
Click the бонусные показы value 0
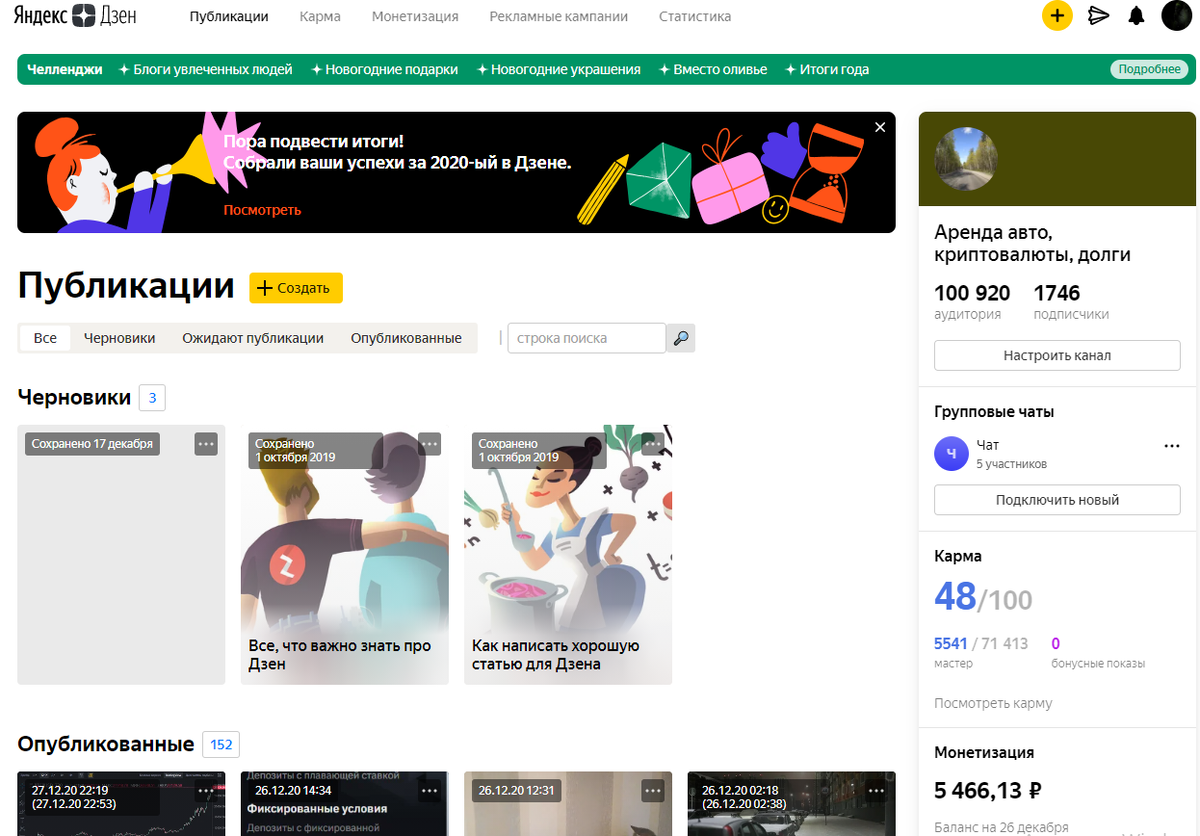click(1056, 643)
